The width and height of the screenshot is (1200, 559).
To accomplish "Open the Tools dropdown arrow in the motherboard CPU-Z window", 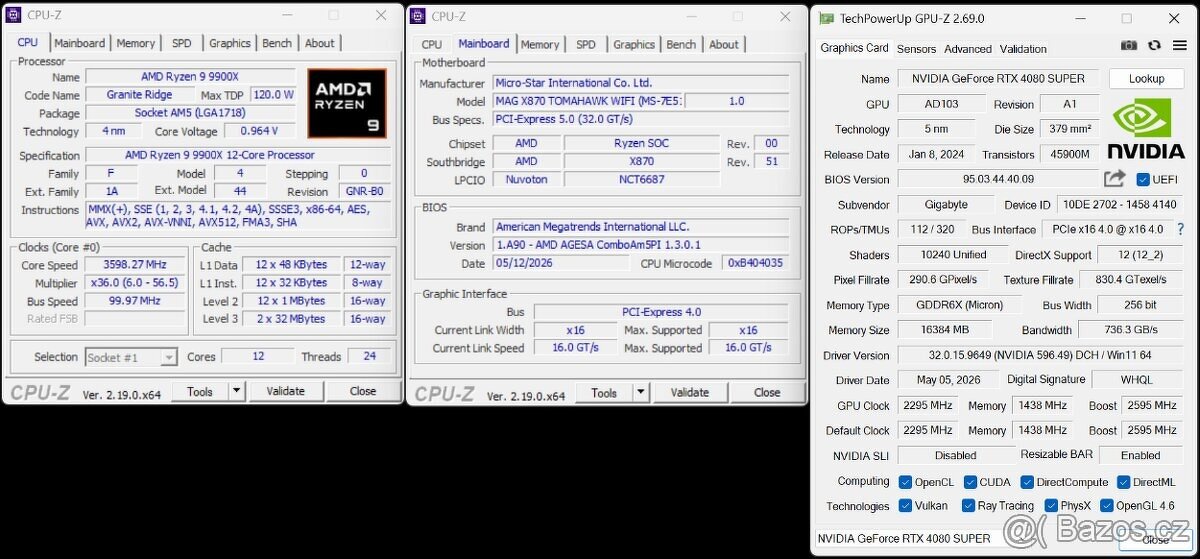I will coord(641,393).
